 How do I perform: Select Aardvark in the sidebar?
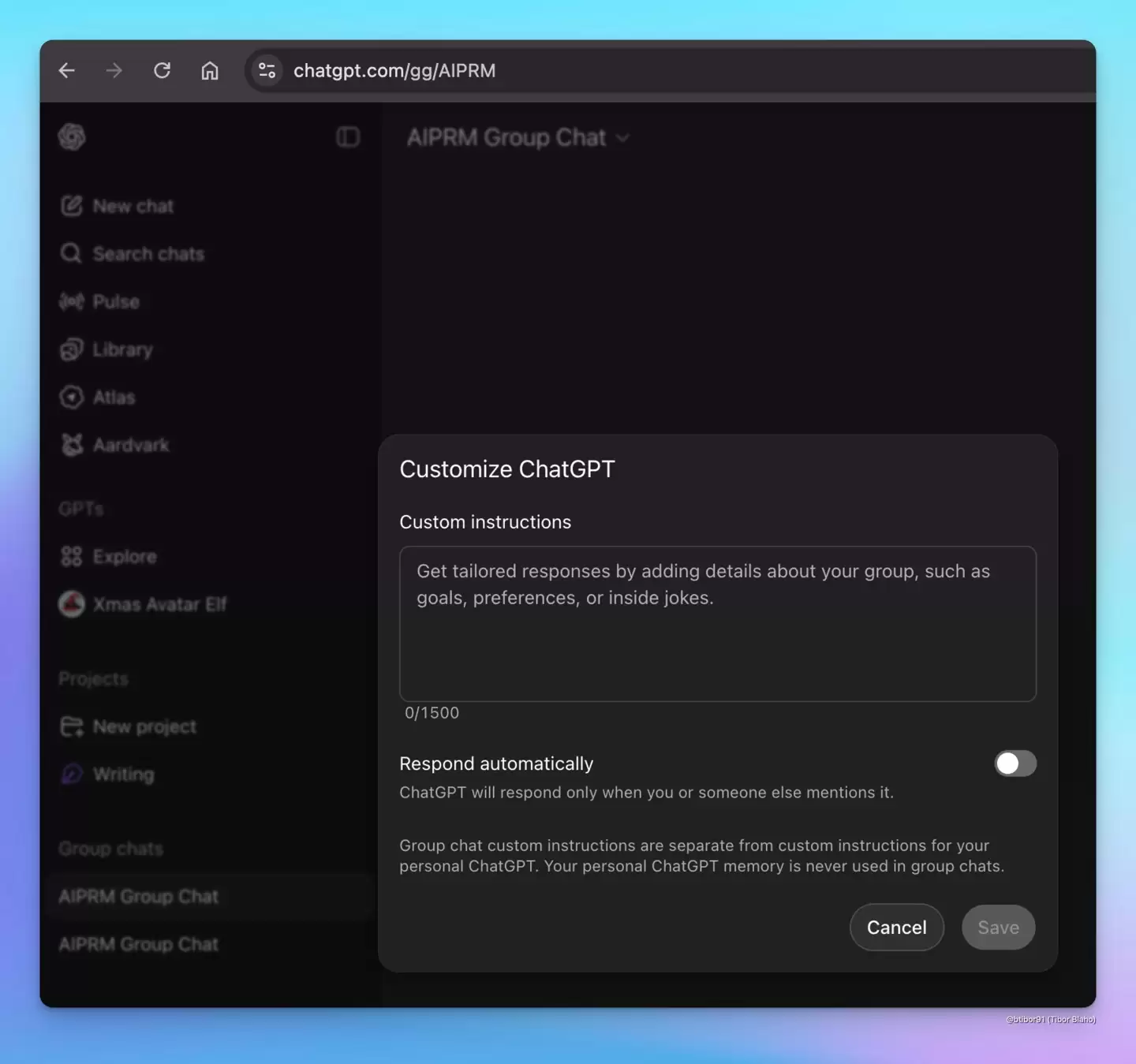(x=130, y=445)
